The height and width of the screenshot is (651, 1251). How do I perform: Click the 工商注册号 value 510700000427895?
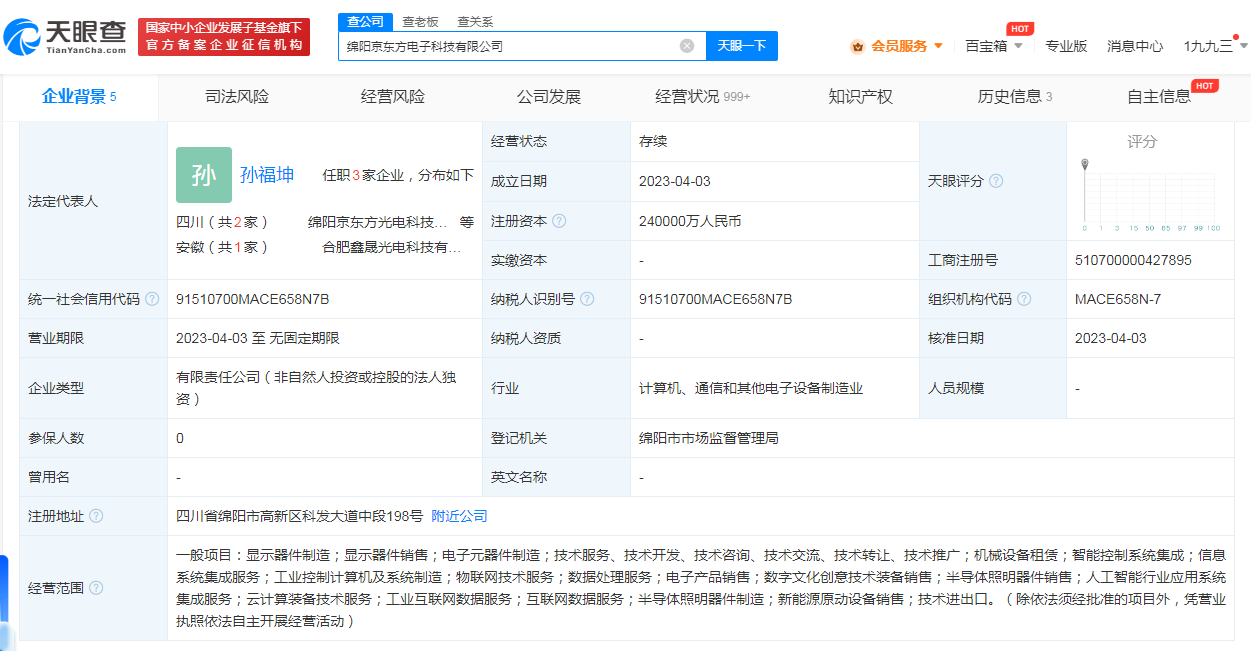pos(1133,260)
